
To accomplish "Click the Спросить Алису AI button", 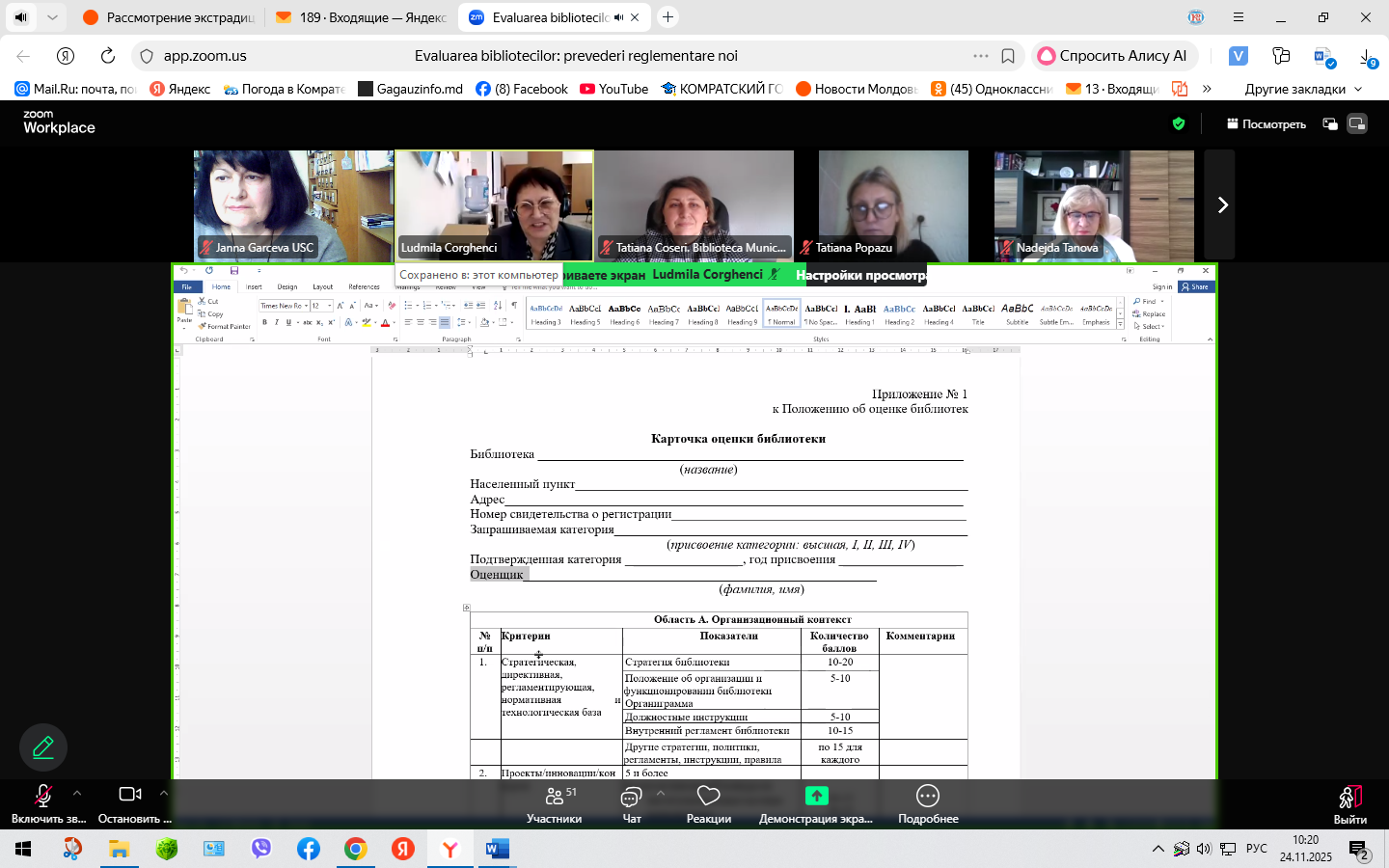I will pyautogui.click(x=1113, y=56).
